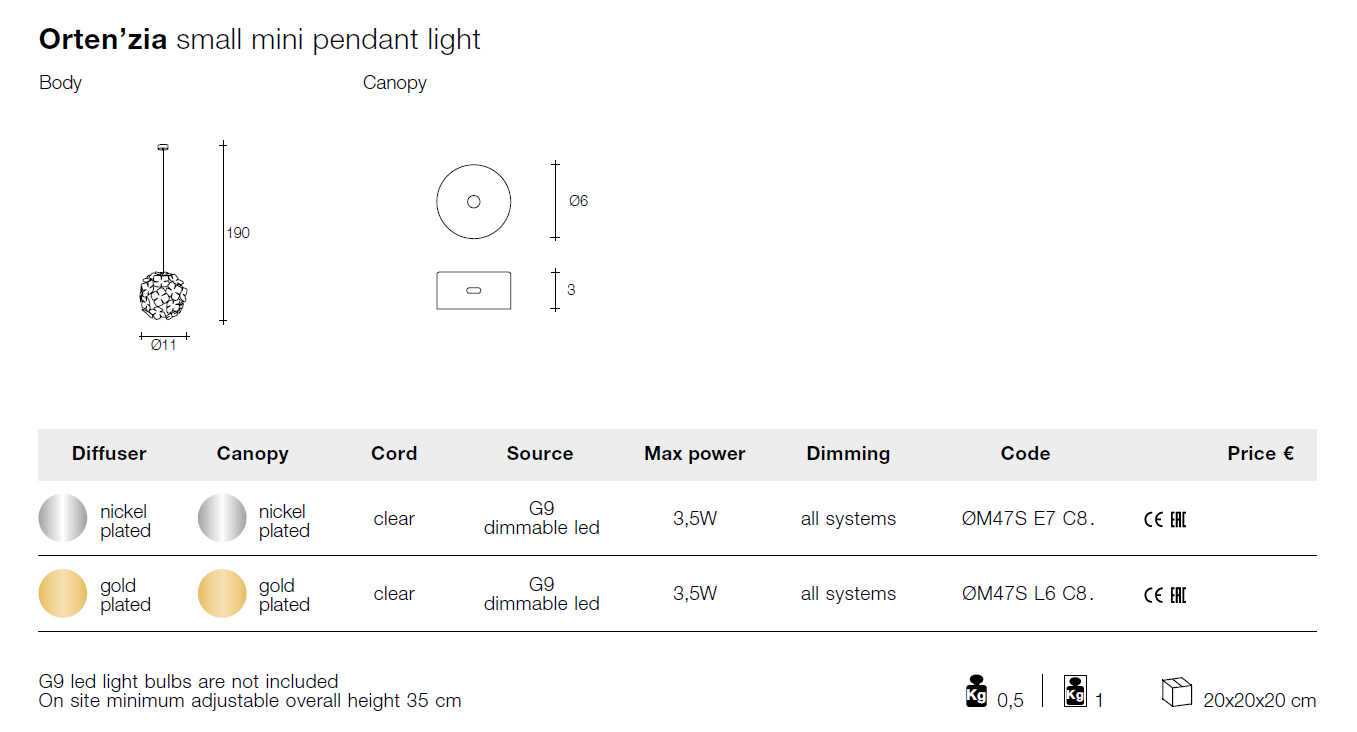
Task: Click the 190 height dimension label
Action: tap(238, 233)
